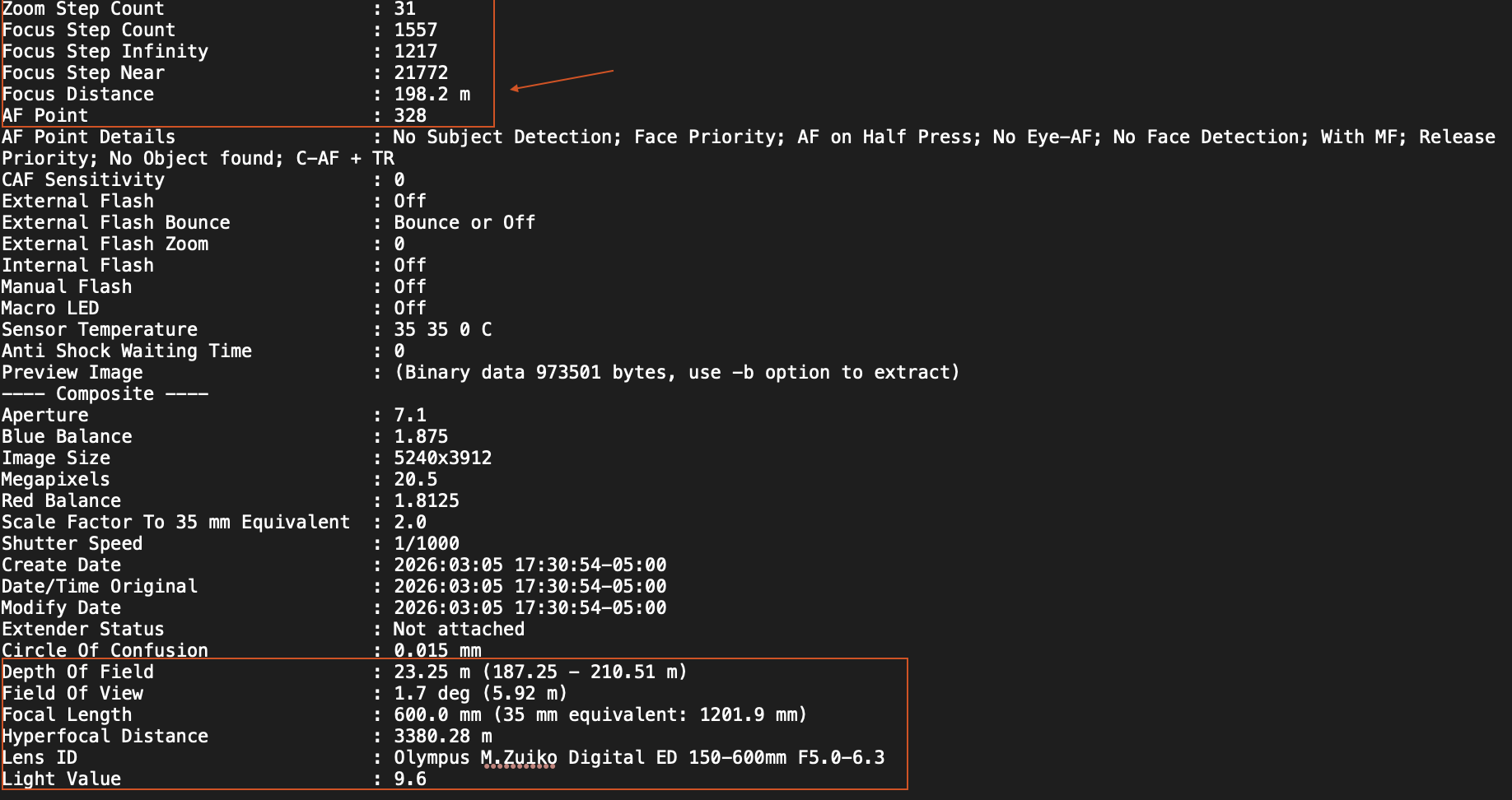Image resolution: width=1512 pixels, height=800 pixels.
Task: Click the Composite section header line
Action: tap(105, 394)
